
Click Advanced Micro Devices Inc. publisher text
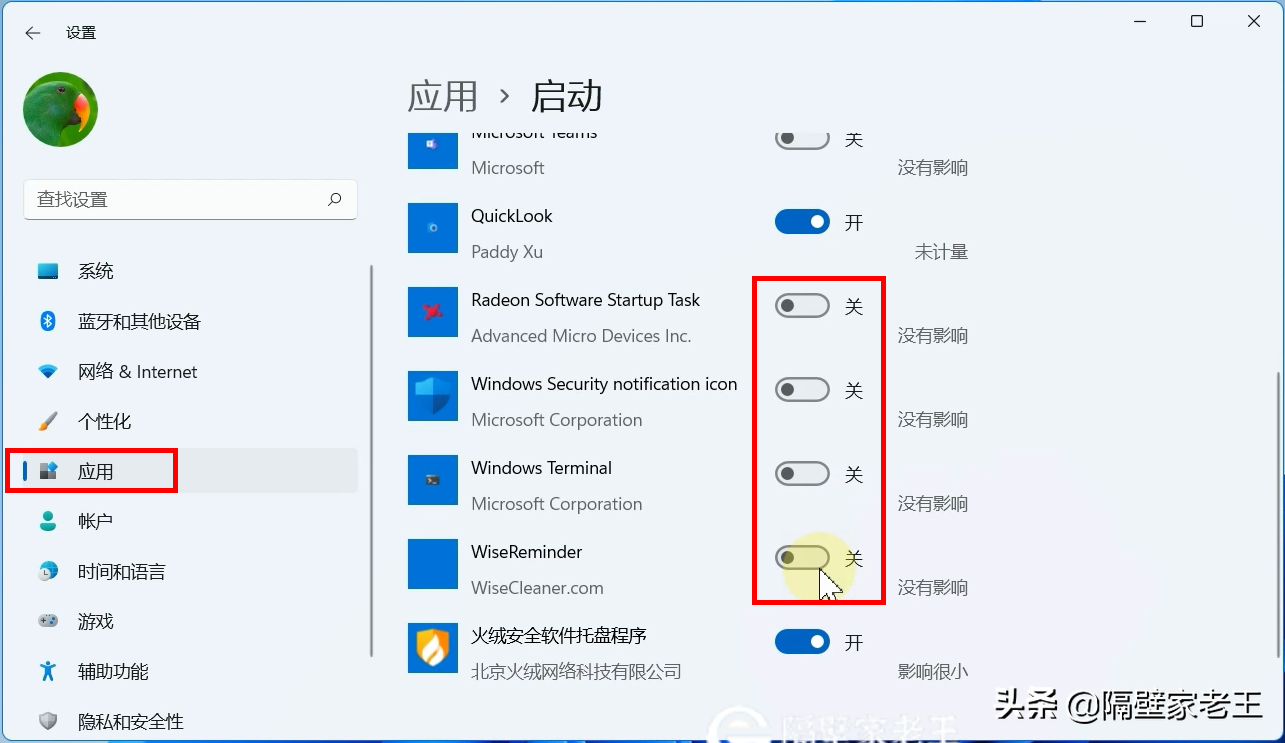581,336
